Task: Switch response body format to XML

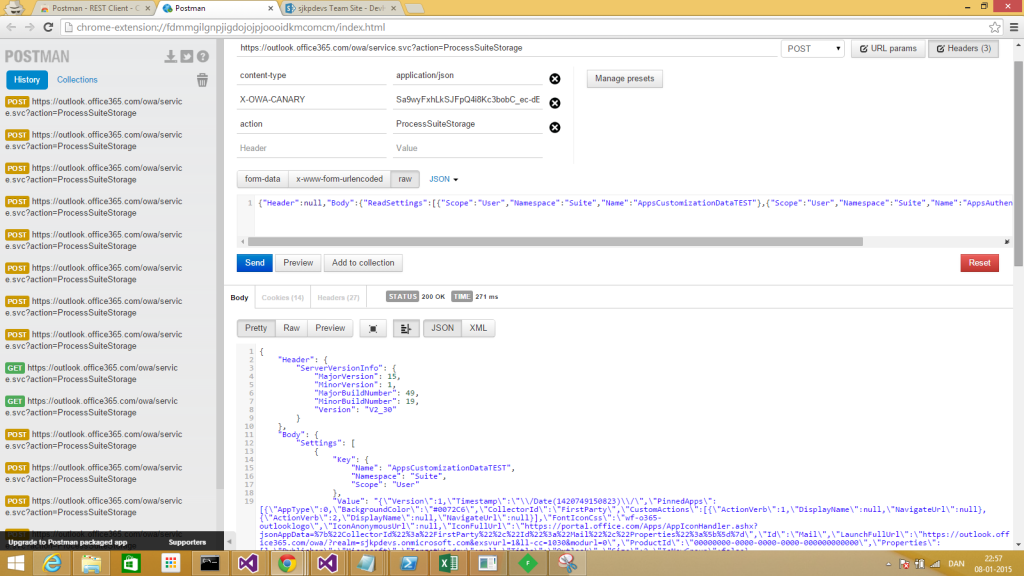Action: click(476, 328)
